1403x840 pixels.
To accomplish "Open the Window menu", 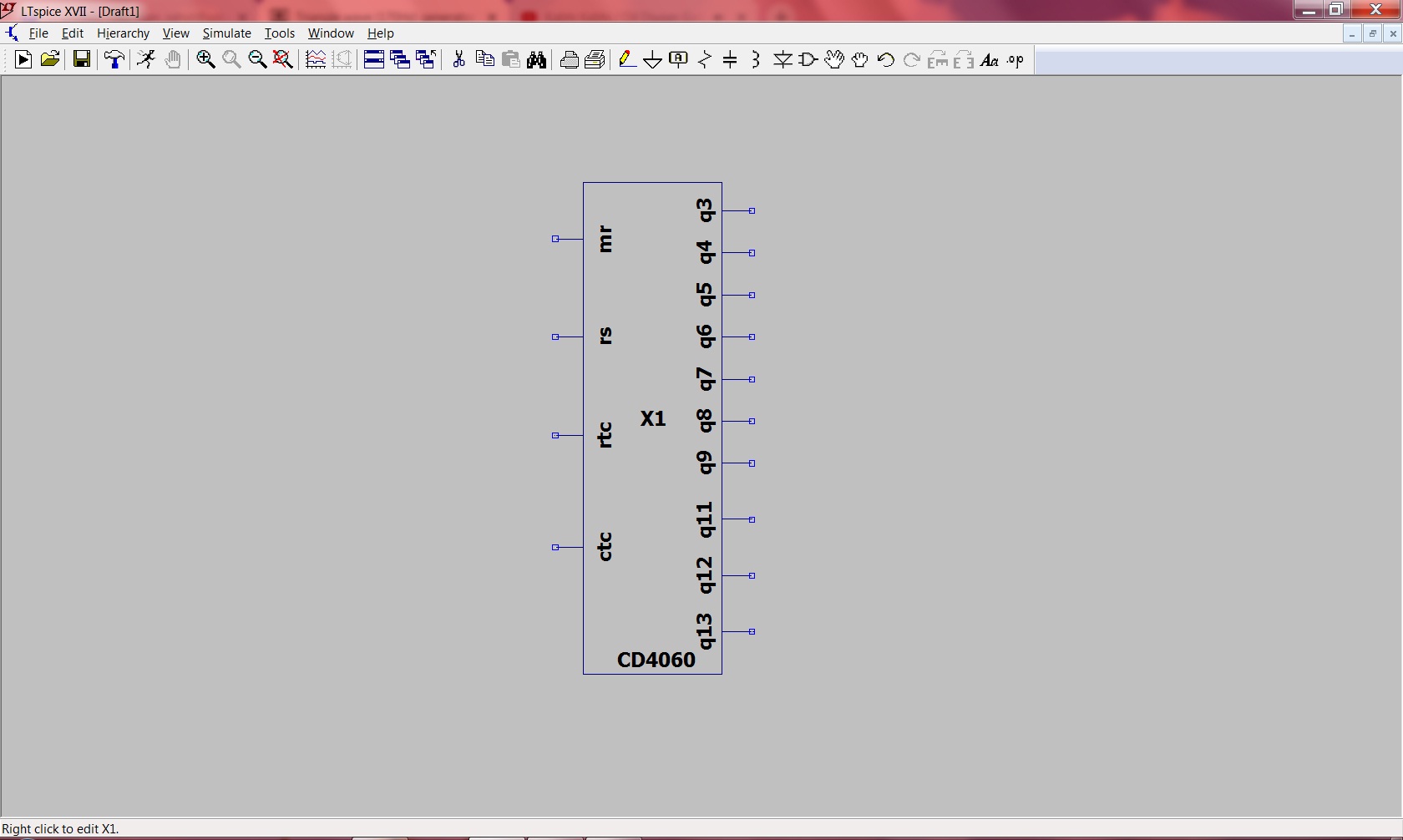I will point(331,33).
